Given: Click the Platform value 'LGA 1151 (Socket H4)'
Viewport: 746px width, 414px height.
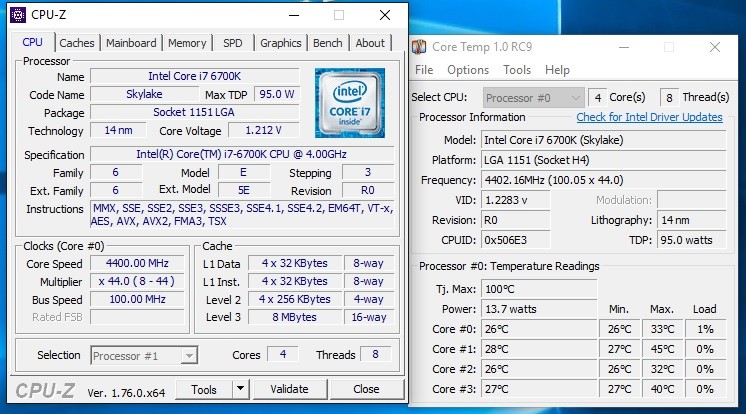Looking at the screenshot, I should click(604, 160).
